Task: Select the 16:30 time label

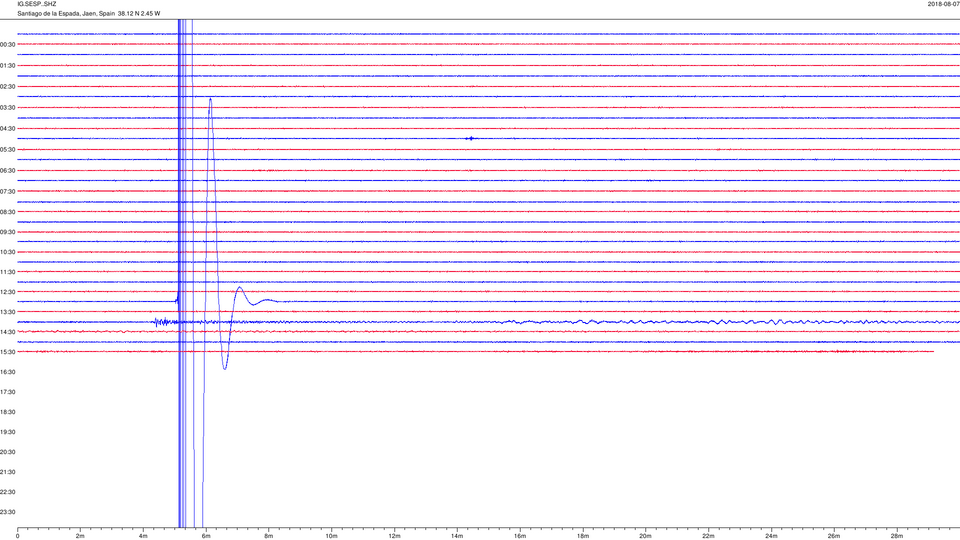Action: coord(8,372)
